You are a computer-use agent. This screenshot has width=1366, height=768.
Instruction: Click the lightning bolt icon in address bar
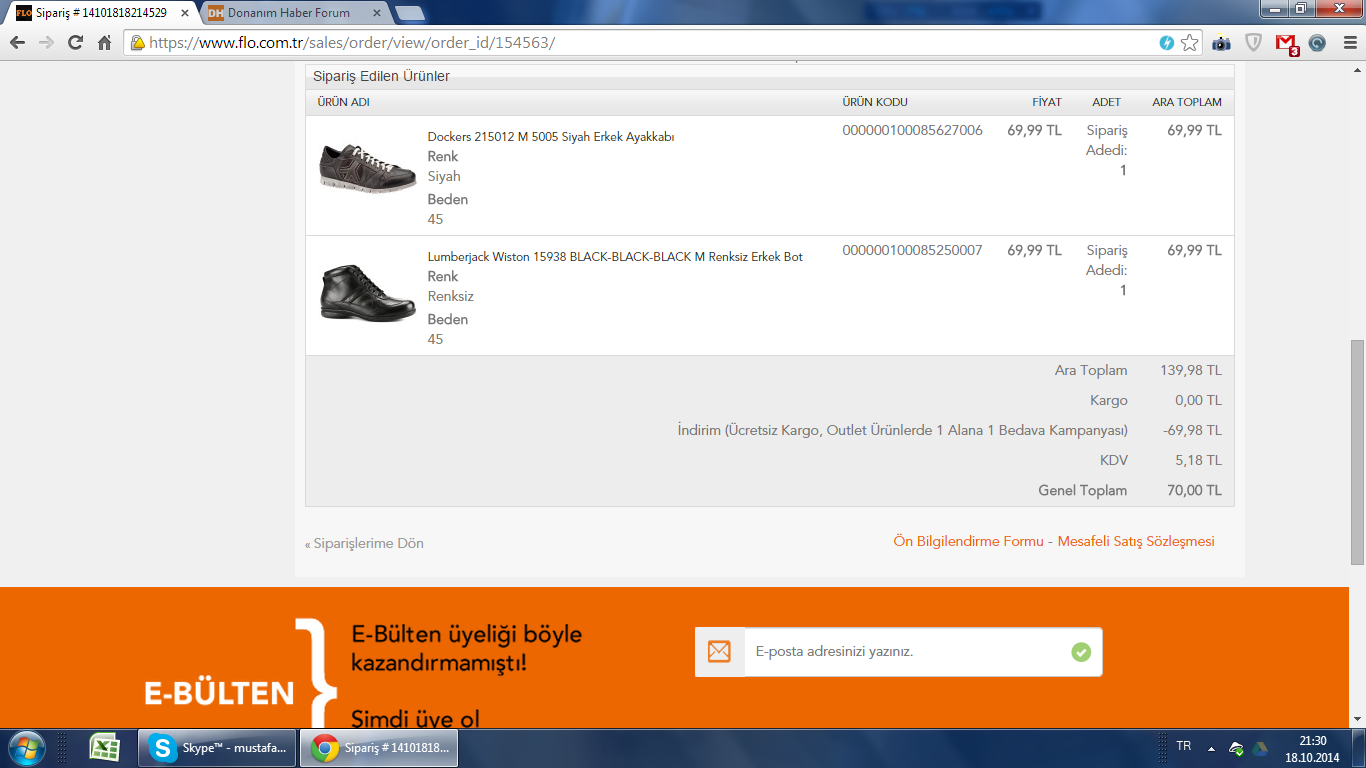[1166, 43]
